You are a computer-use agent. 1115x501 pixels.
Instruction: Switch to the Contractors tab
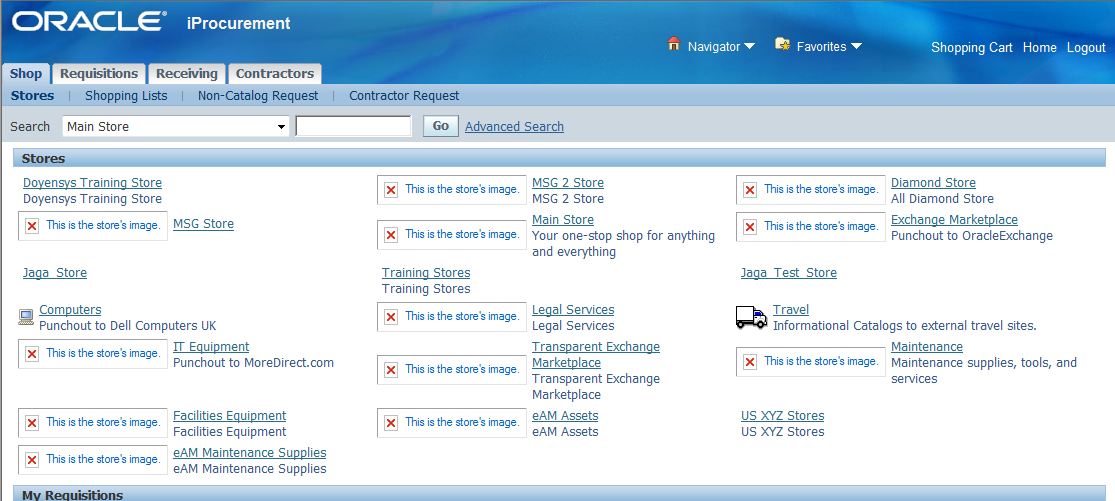click(x=274, y=73)
